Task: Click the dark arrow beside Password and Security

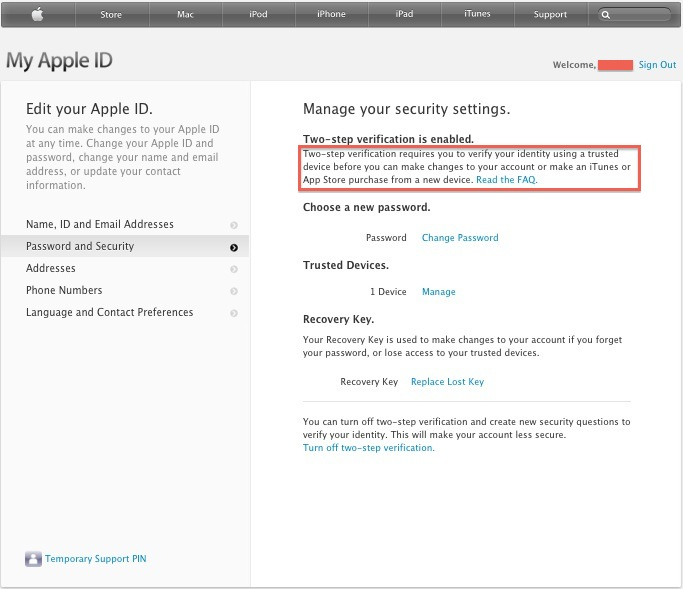Action: pyautogui.click(x=234, y=247)
